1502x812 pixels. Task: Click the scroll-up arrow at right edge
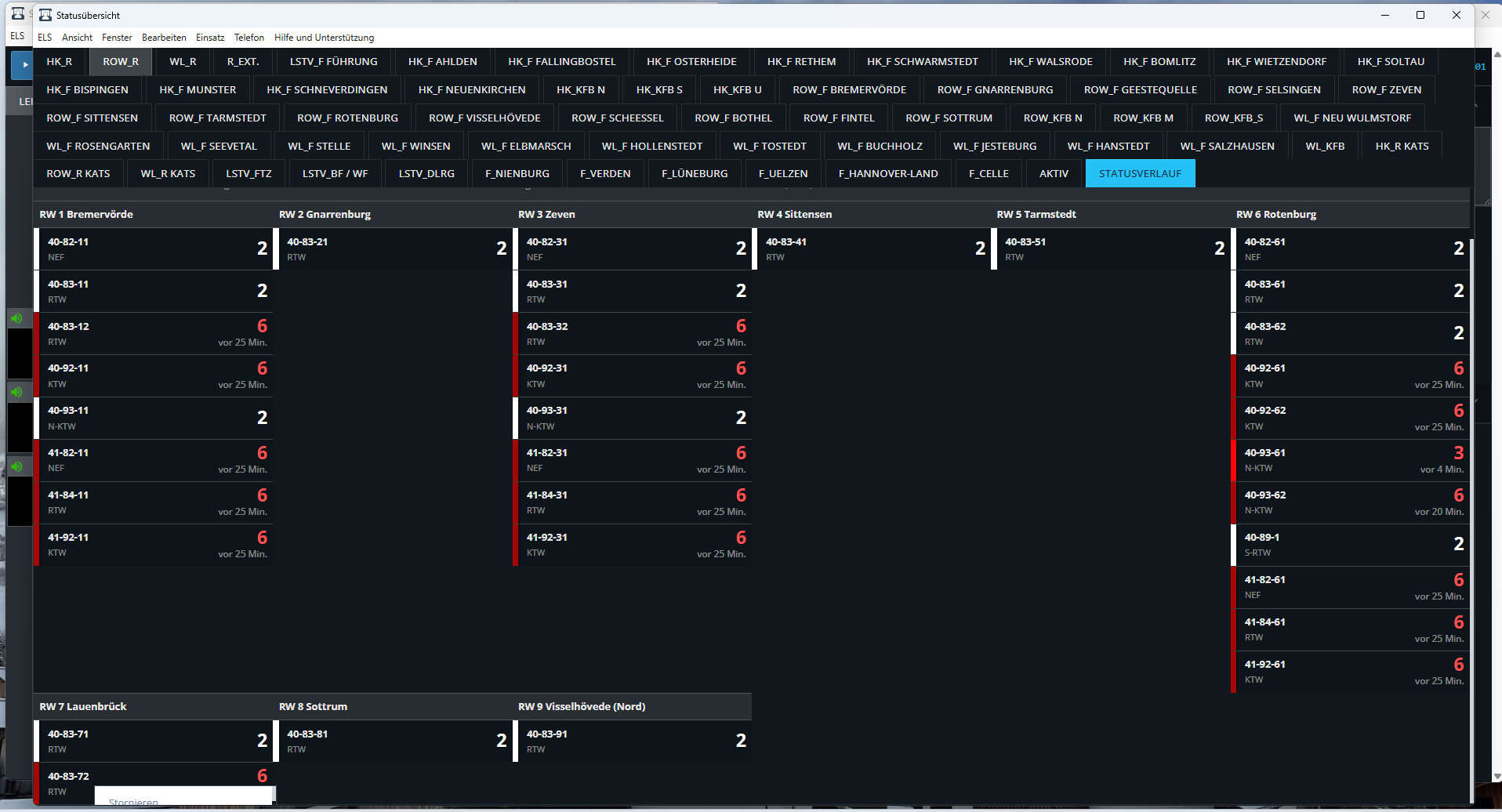pos(1497,55)
